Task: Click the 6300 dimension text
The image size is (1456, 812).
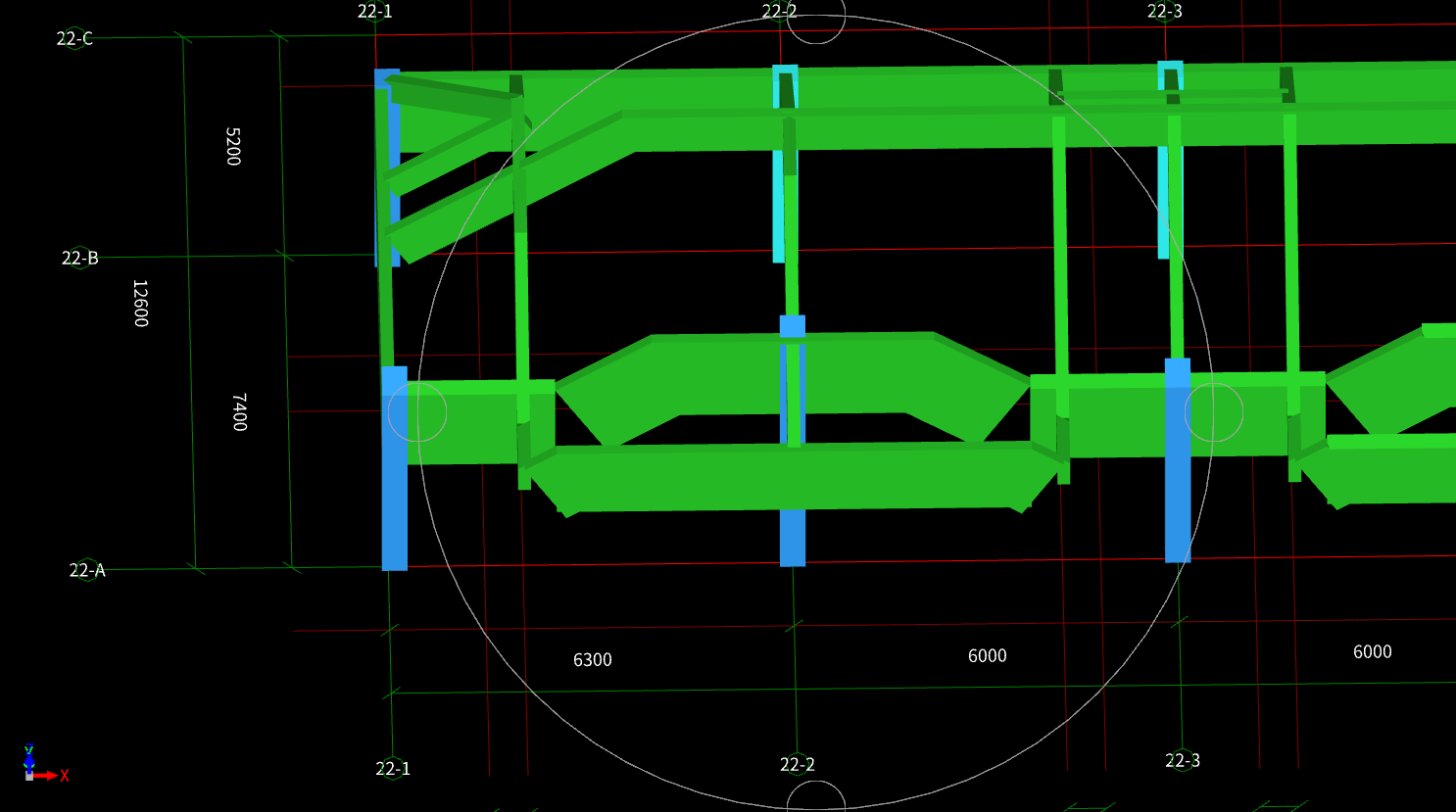Action: [x=592, y=659]
